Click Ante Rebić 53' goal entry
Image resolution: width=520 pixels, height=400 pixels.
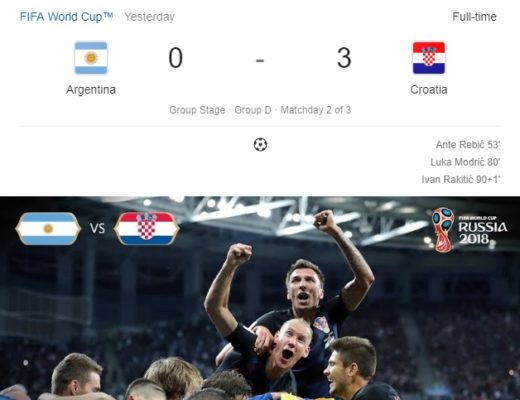(468, 145)
